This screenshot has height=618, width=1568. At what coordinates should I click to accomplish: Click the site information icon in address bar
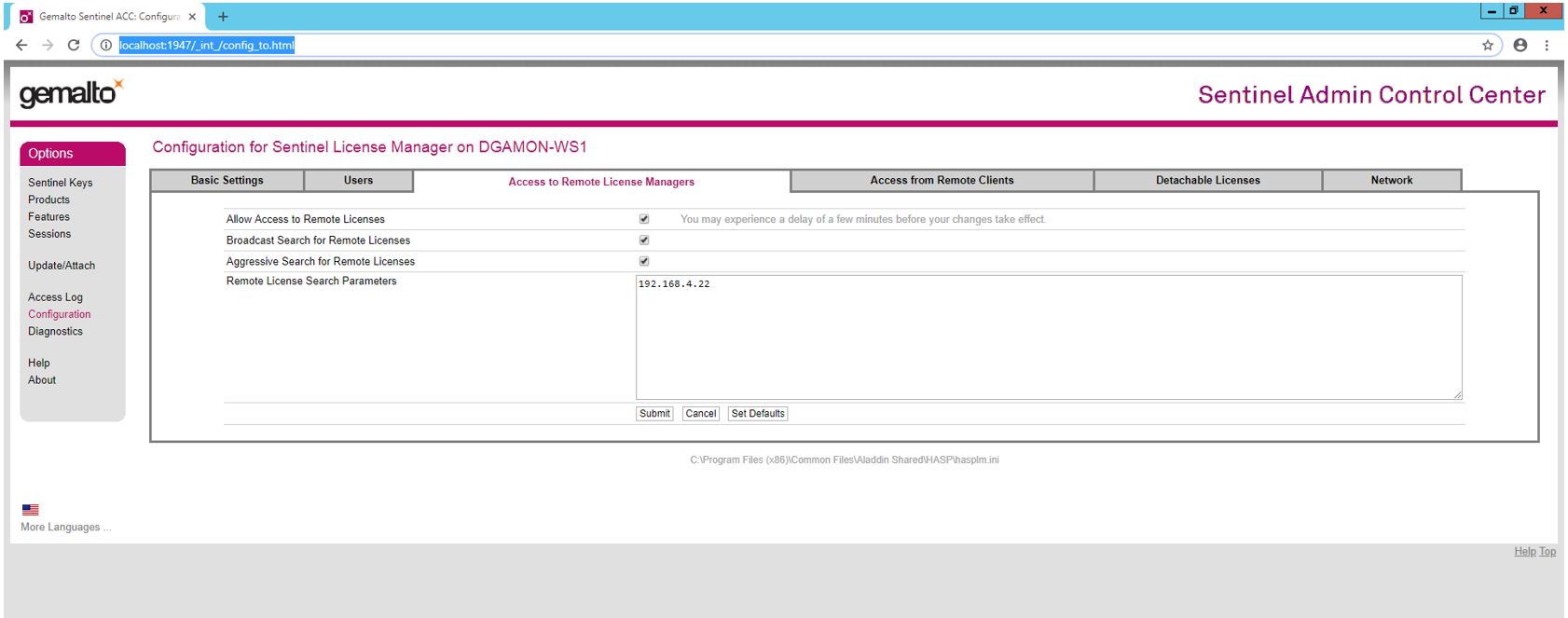coord(106,45)
